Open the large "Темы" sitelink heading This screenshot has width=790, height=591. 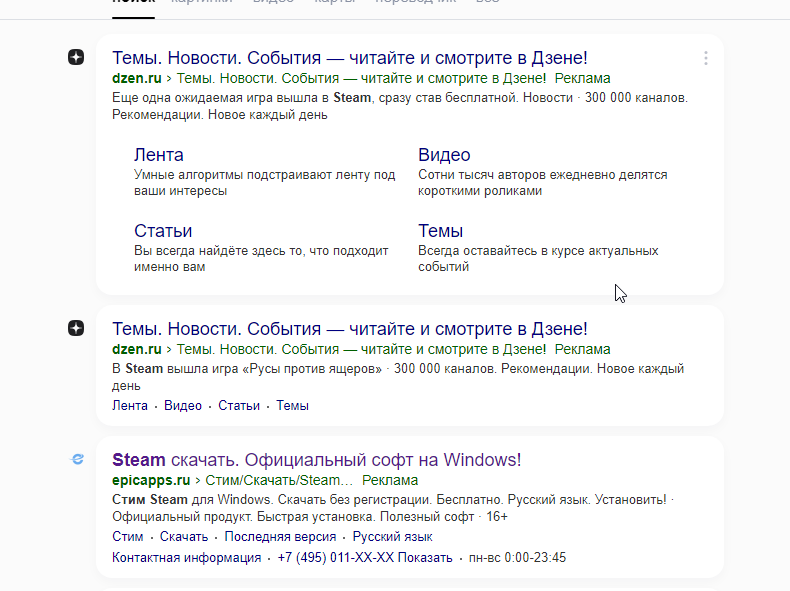441,231
